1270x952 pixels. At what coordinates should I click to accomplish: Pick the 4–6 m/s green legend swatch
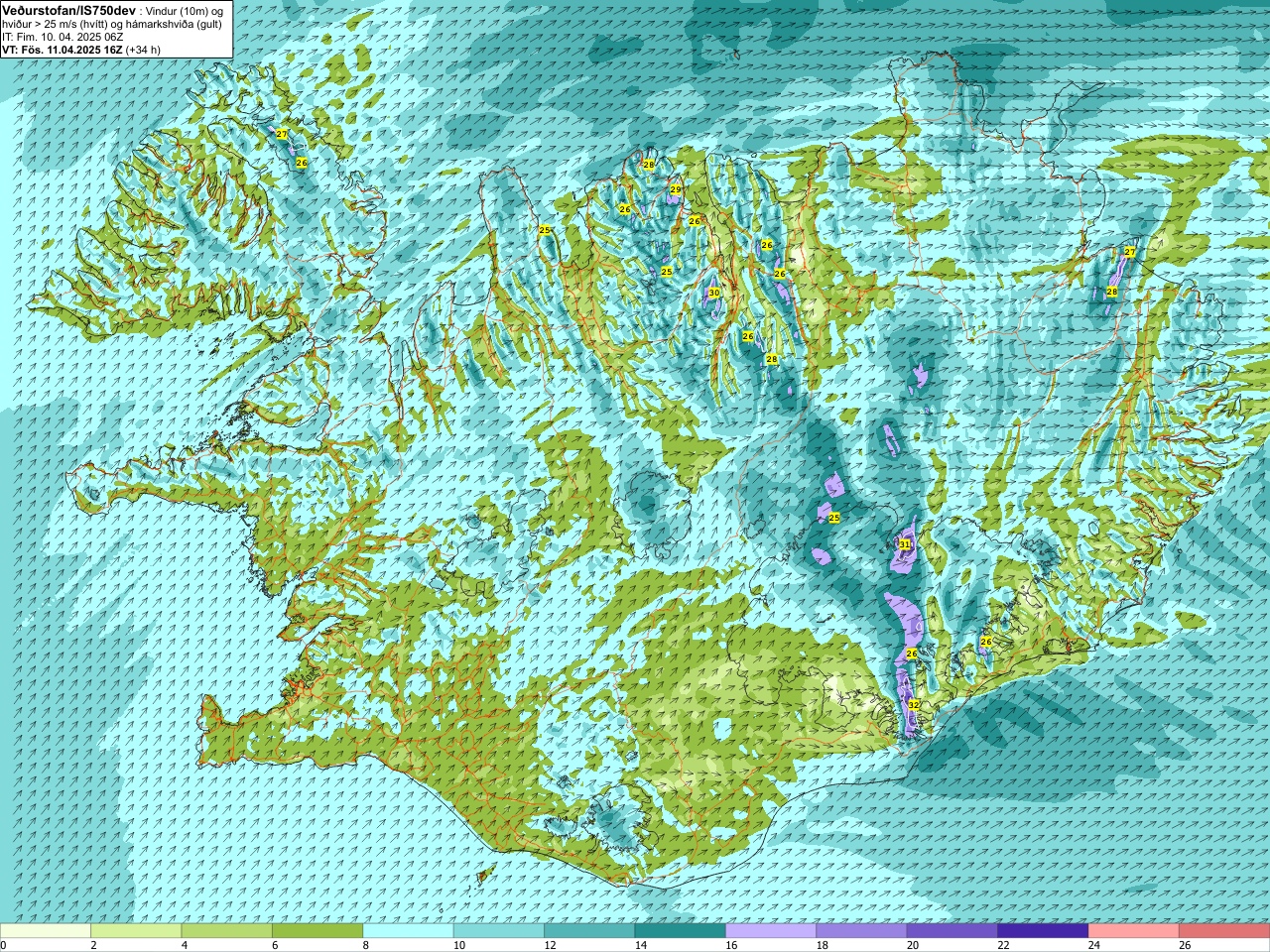227,931
